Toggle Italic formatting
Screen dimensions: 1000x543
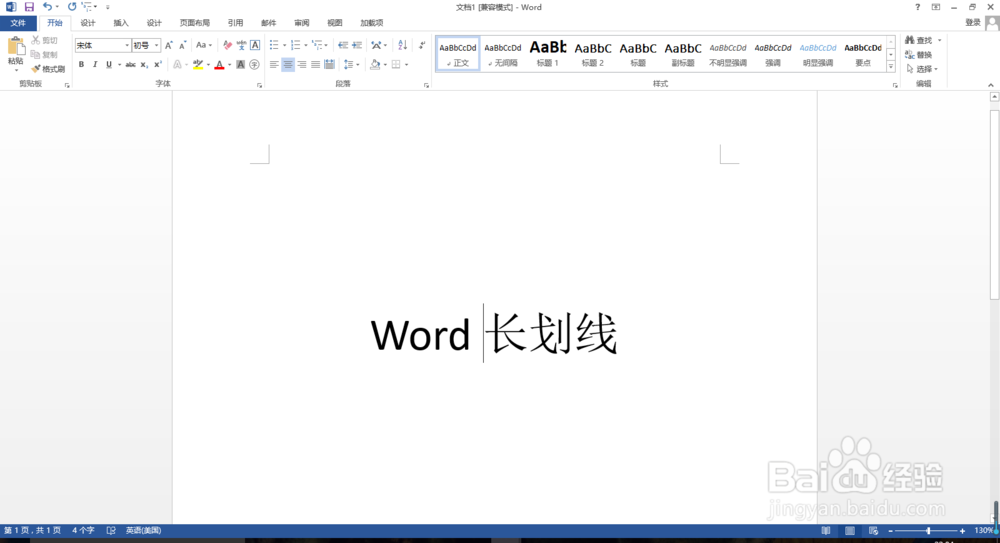point(95,64)
